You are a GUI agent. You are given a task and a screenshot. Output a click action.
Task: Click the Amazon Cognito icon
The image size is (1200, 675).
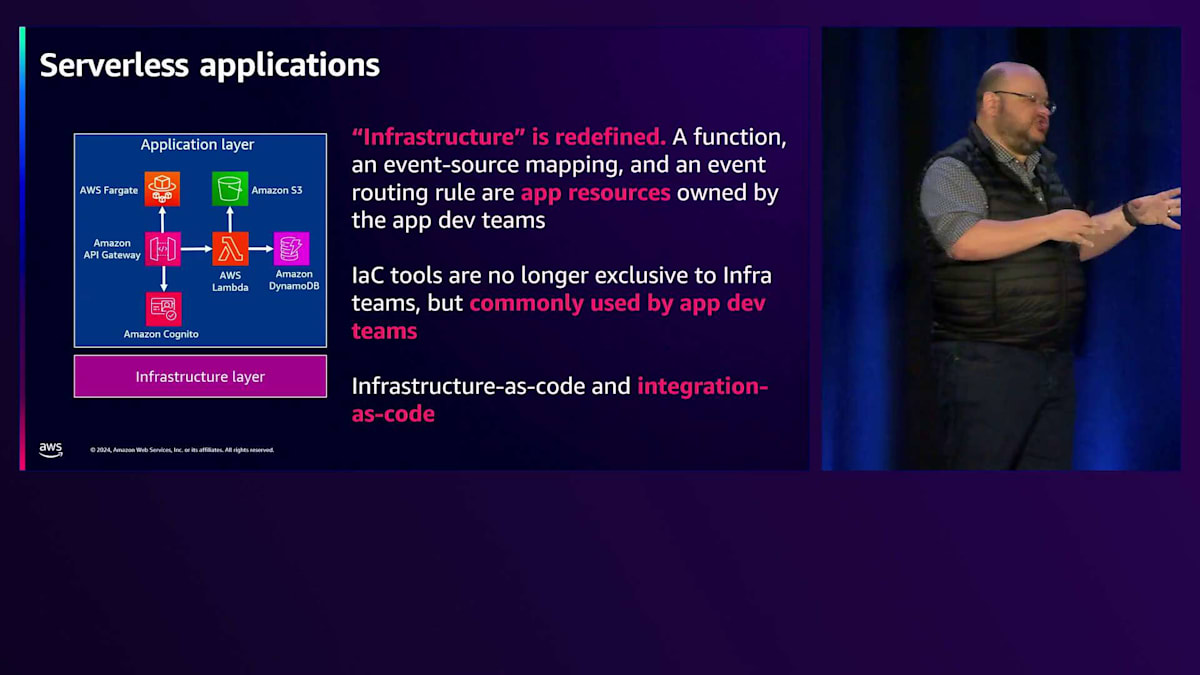pos(162,308)
